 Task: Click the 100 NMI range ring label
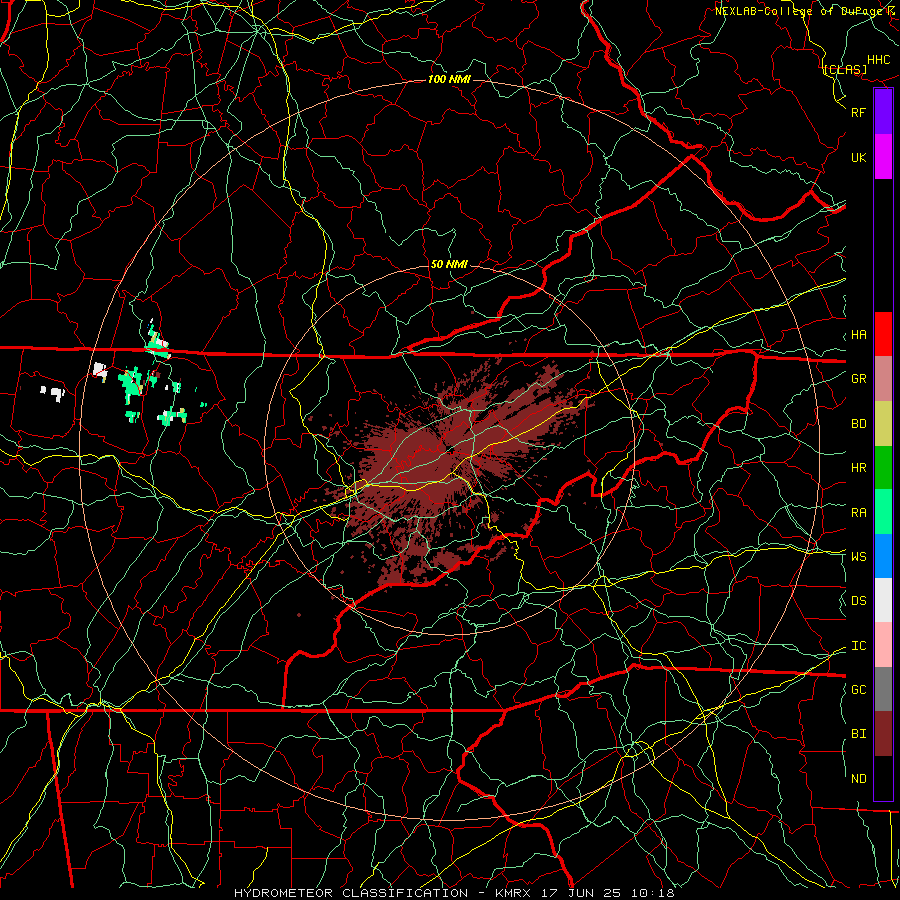coord(449,79)
